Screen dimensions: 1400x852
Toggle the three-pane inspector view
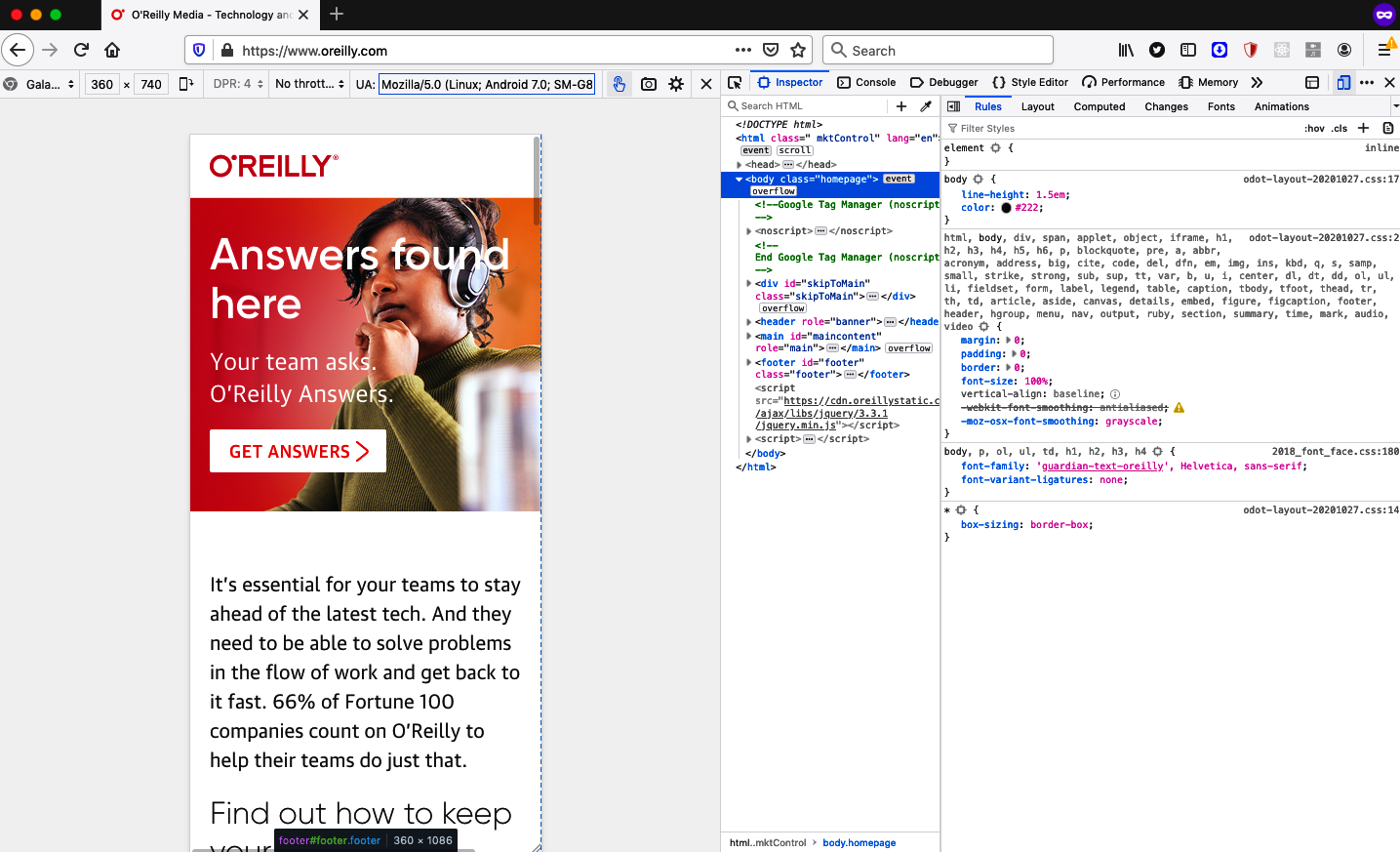[x=954, y=106]
